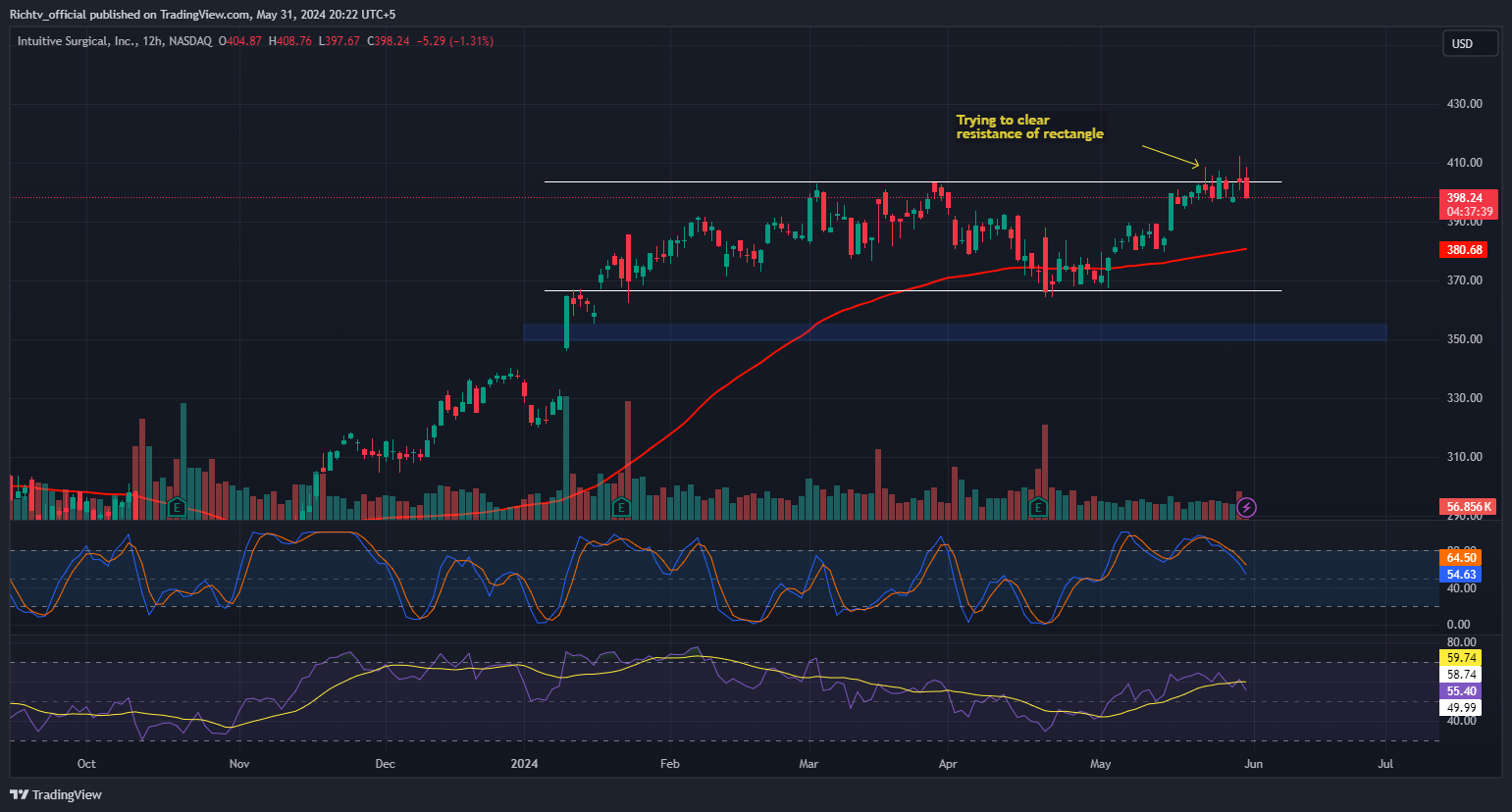Click the Feb label on time axis
Viewport: 1512px width, 812px height.
670,764
